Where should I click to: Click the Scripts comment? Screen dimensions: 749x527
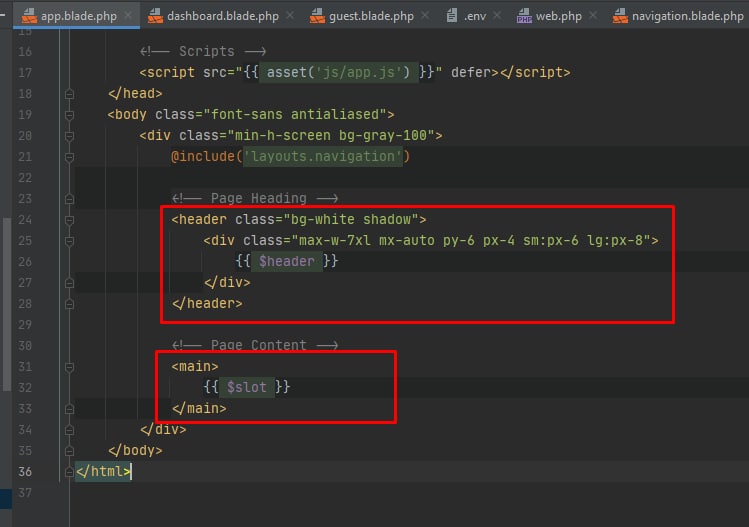(203, 51)
